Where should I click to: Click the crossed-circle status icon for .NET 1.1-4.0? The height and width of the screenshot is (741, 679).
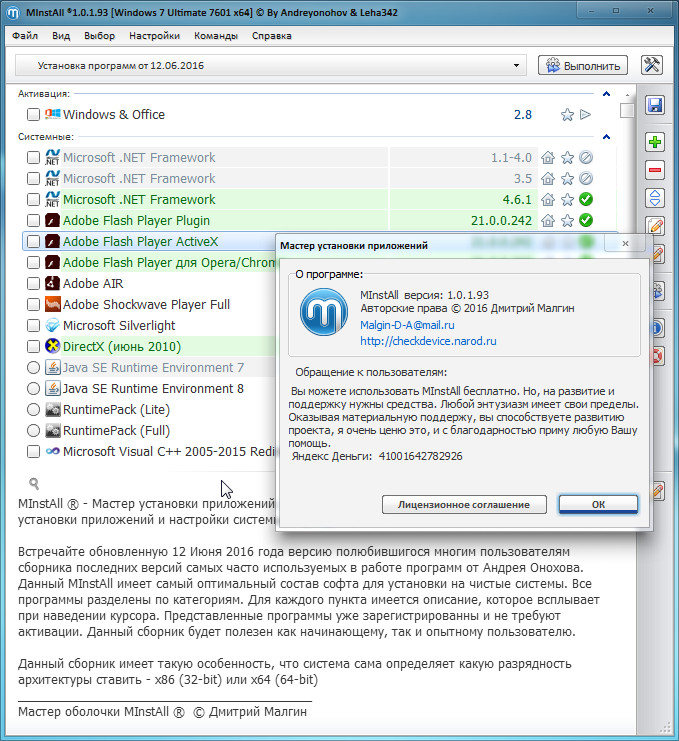[586, 157]
